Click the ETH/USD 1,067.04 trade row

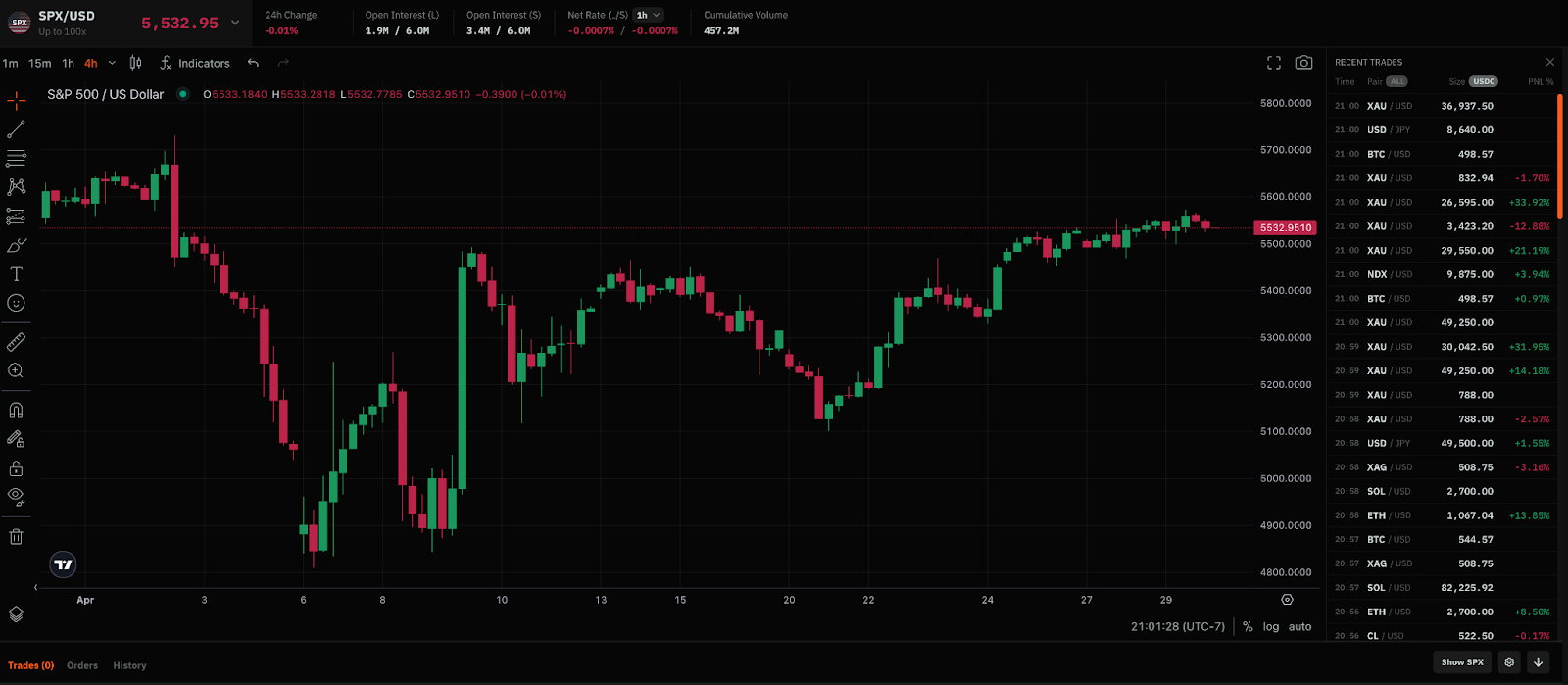(1442, 515)
